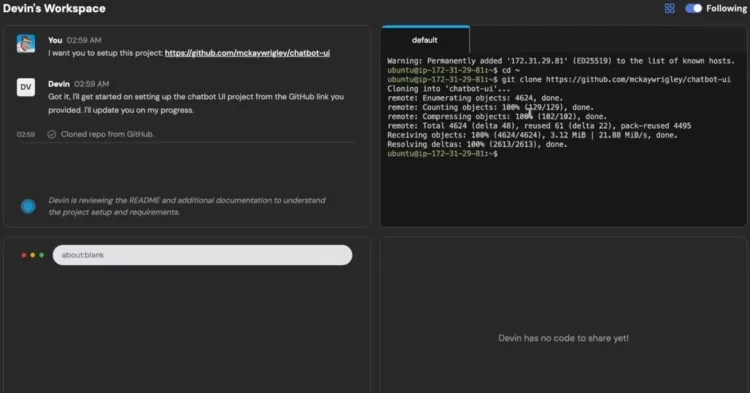This screenshot has height=393, width=750.
Task: Click the 02:59 timestamp beside Cloned repo
Action: pyautogui.click(x=25, y=134)
